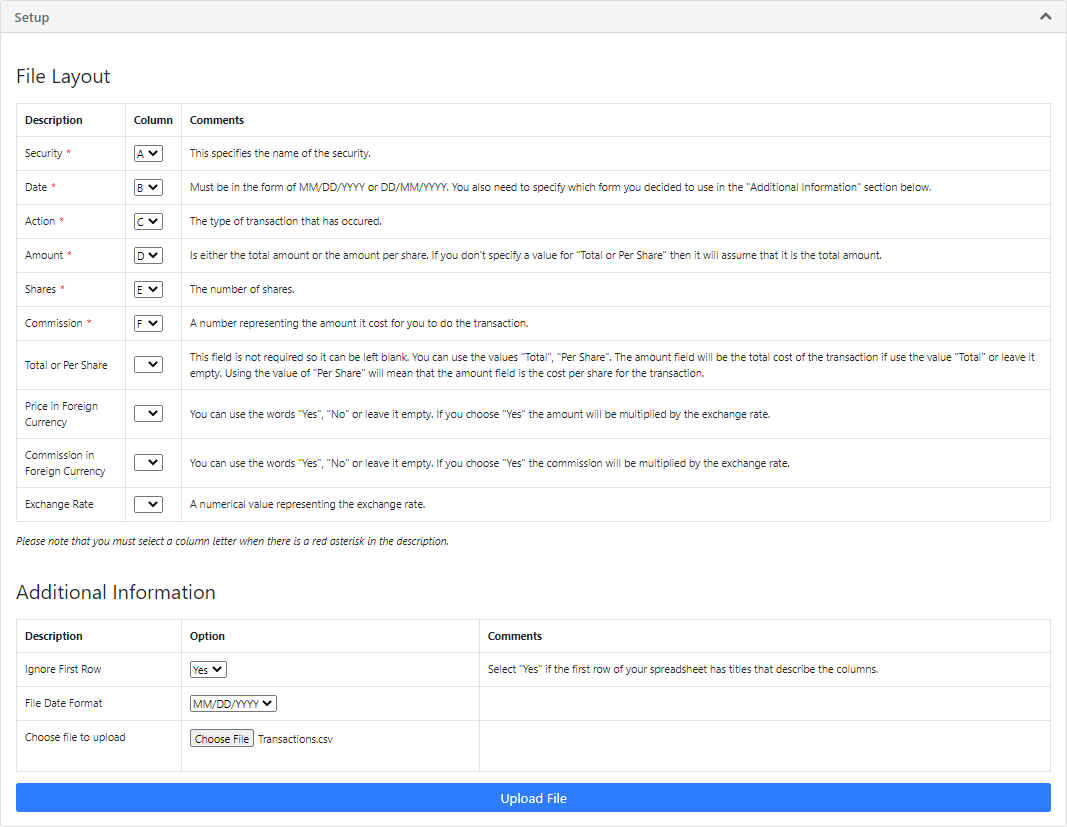Click the Amount description label

coord(44,255)
